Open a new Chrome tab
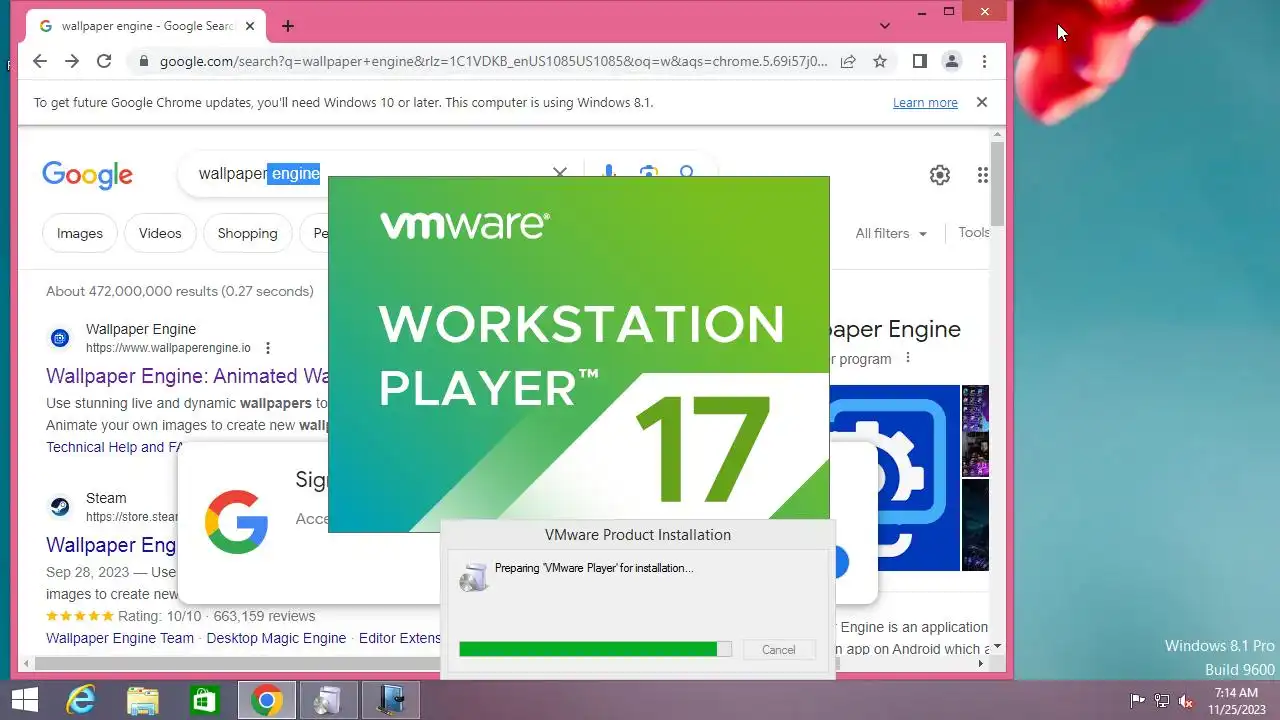This screenshot has width=1280, height=720. [288, 26]
